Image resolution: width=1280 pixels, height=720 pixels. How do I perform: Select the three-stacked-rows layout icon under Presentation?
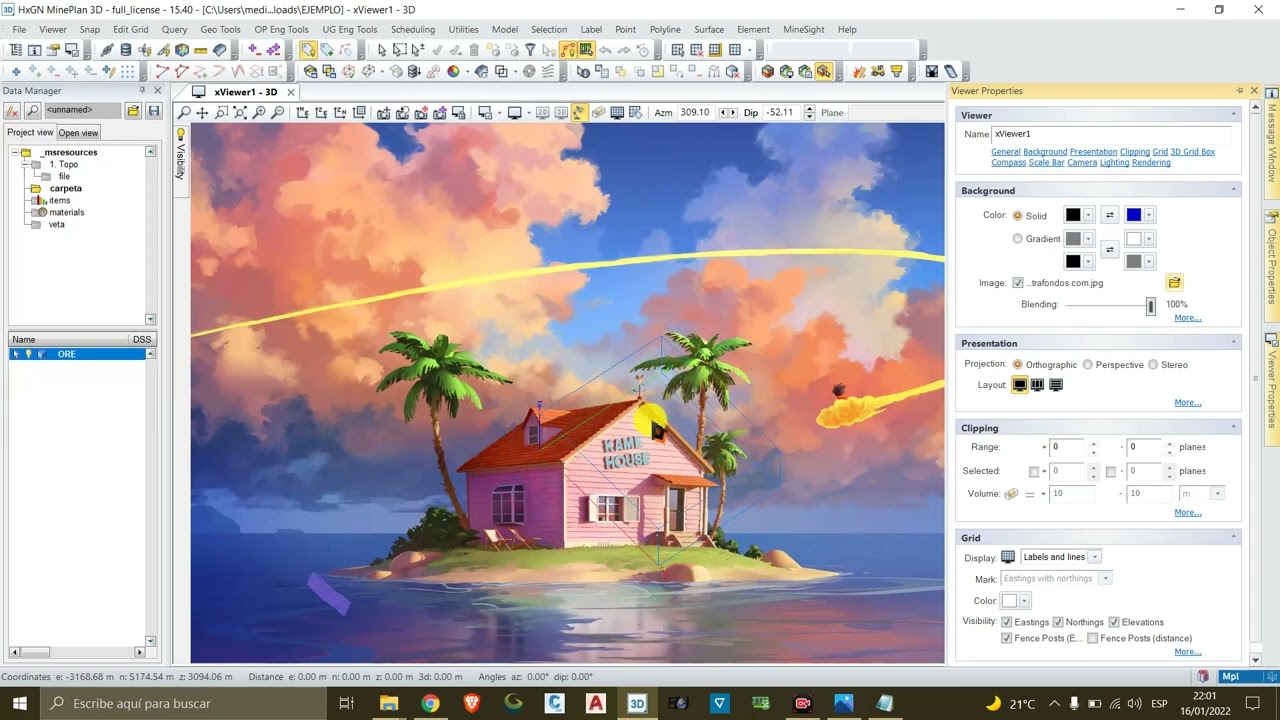1056,385
